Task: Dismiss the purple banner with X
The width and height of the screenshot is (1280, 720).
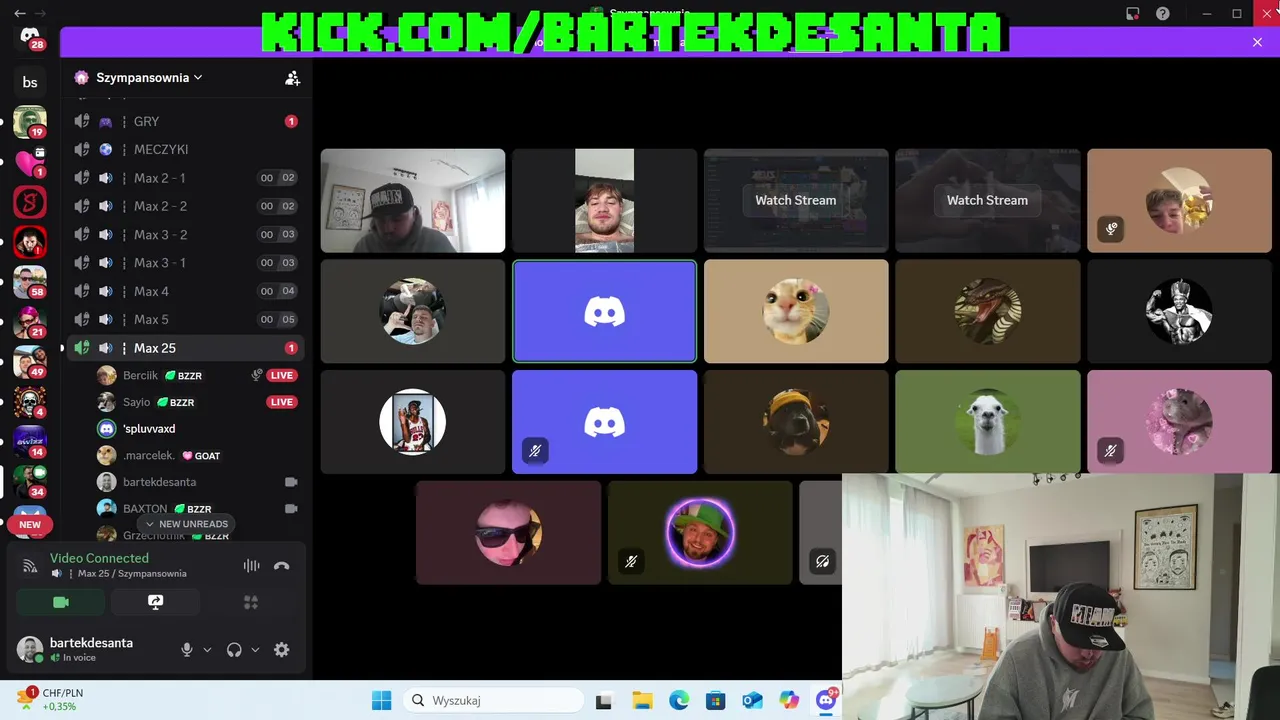Action: point(1257,42)
